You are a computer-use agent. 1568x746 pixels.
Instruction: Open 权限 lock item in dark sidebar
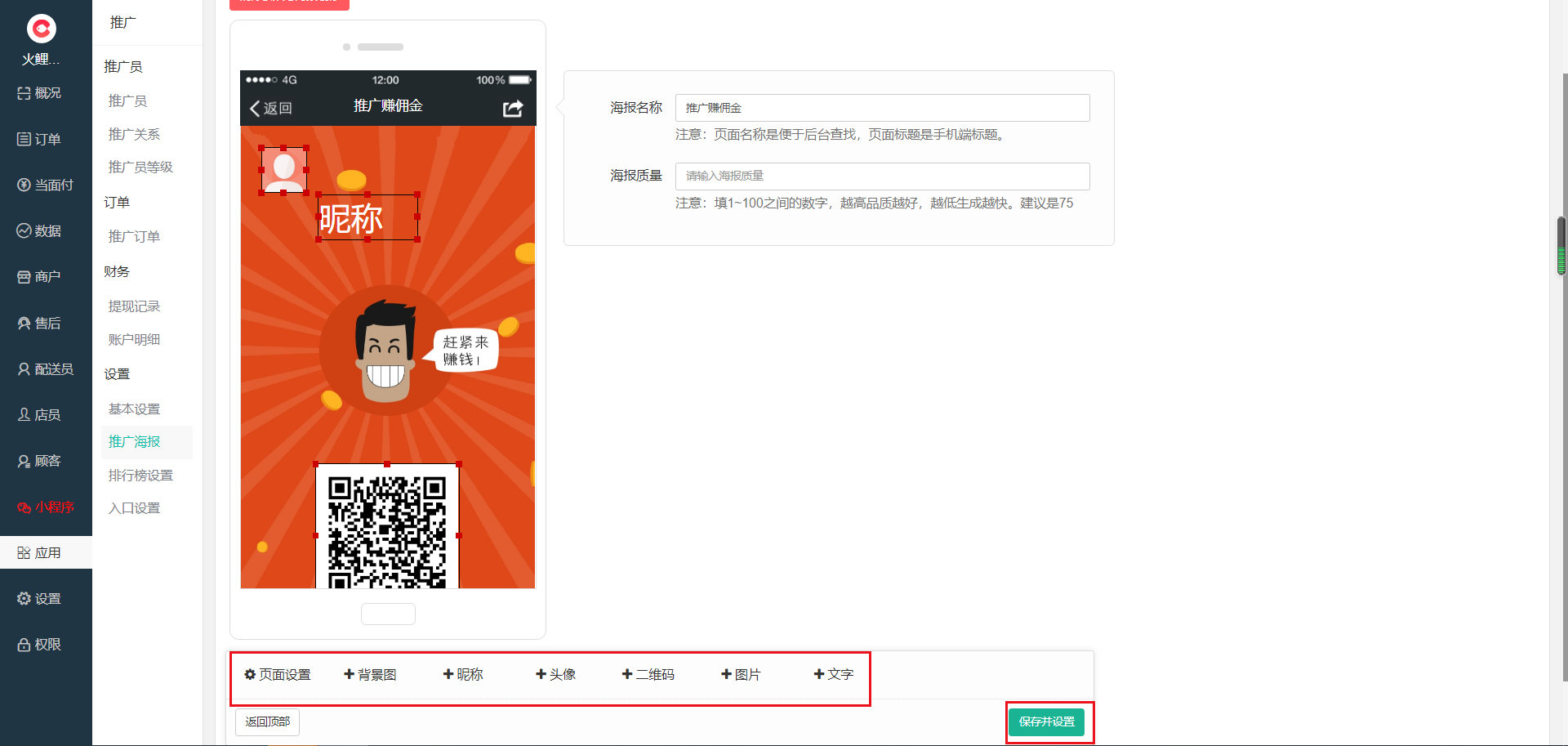tap(39, 644)
